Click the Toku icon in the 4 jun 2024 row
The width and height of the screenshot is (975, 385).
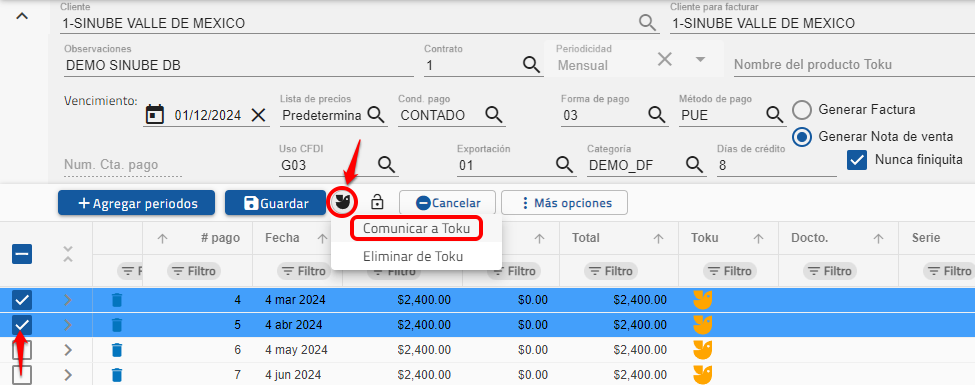pos(703,374)
